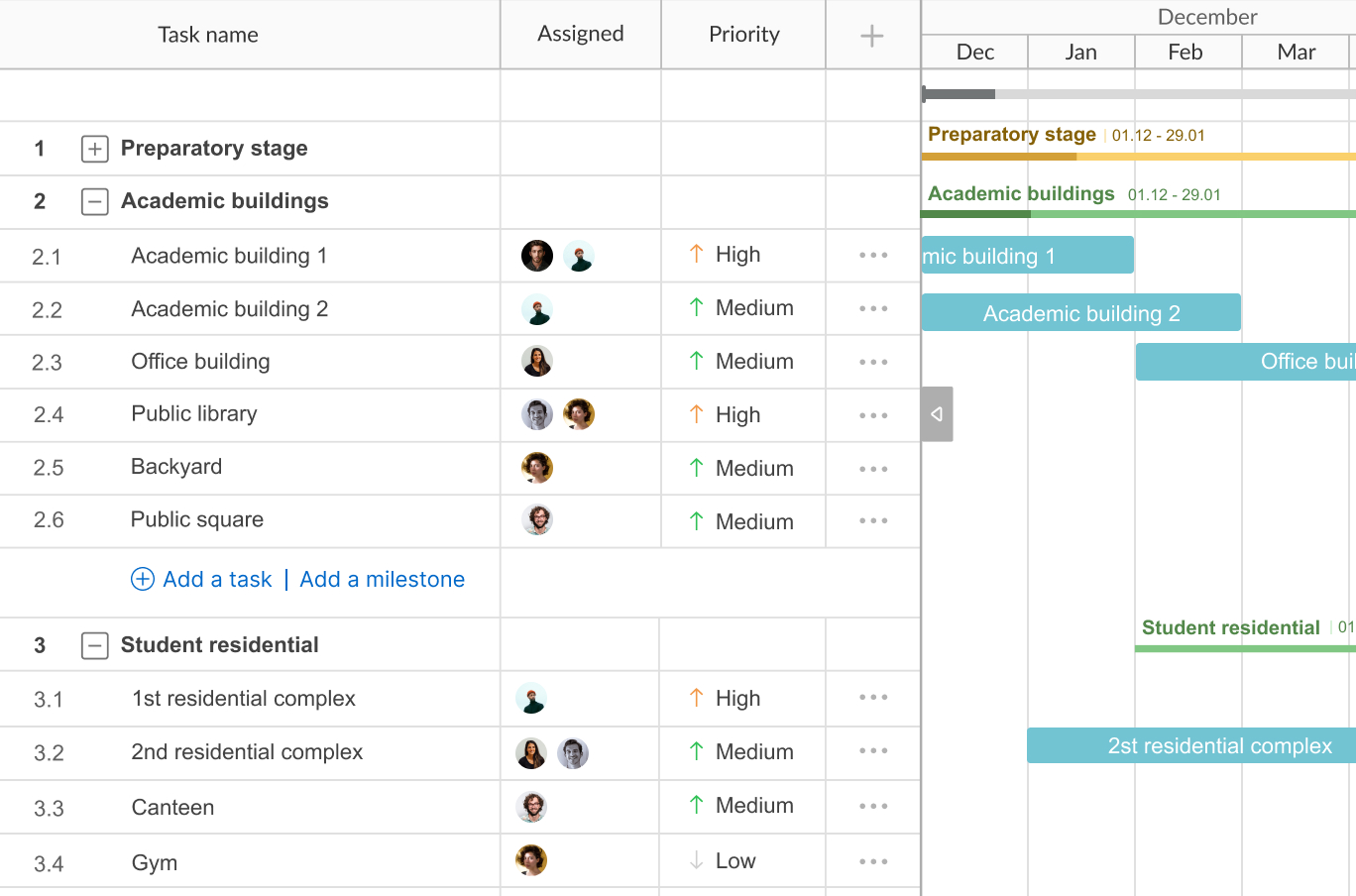Click the Add a milestone link

[382, 580]
